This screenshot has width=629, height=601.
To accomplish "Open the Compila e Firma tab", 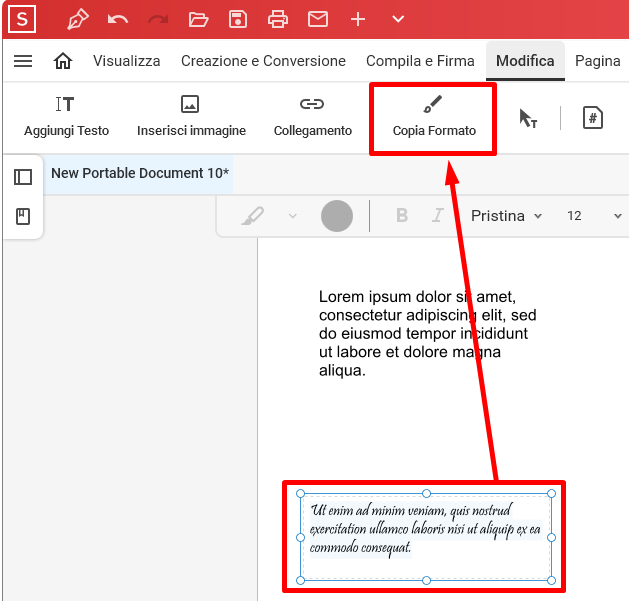I will 420,61.
